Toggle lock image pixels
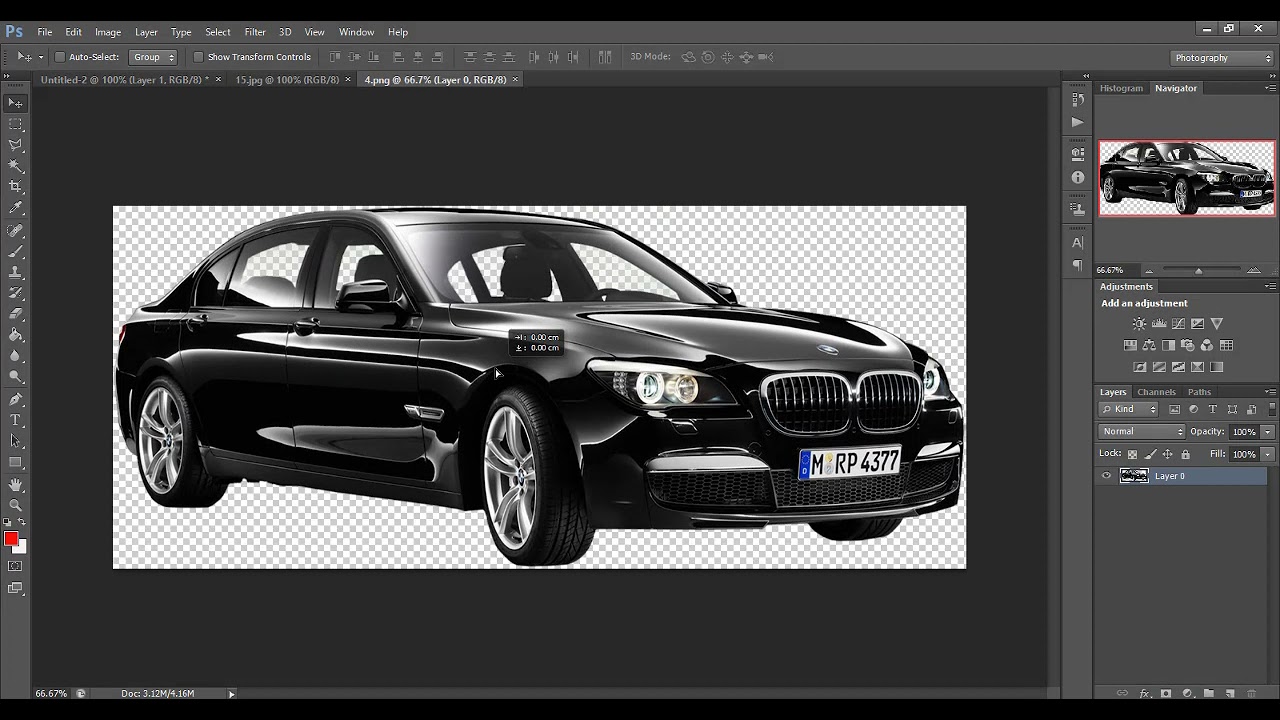The image size is (1280, 720). click(1150, 454)
